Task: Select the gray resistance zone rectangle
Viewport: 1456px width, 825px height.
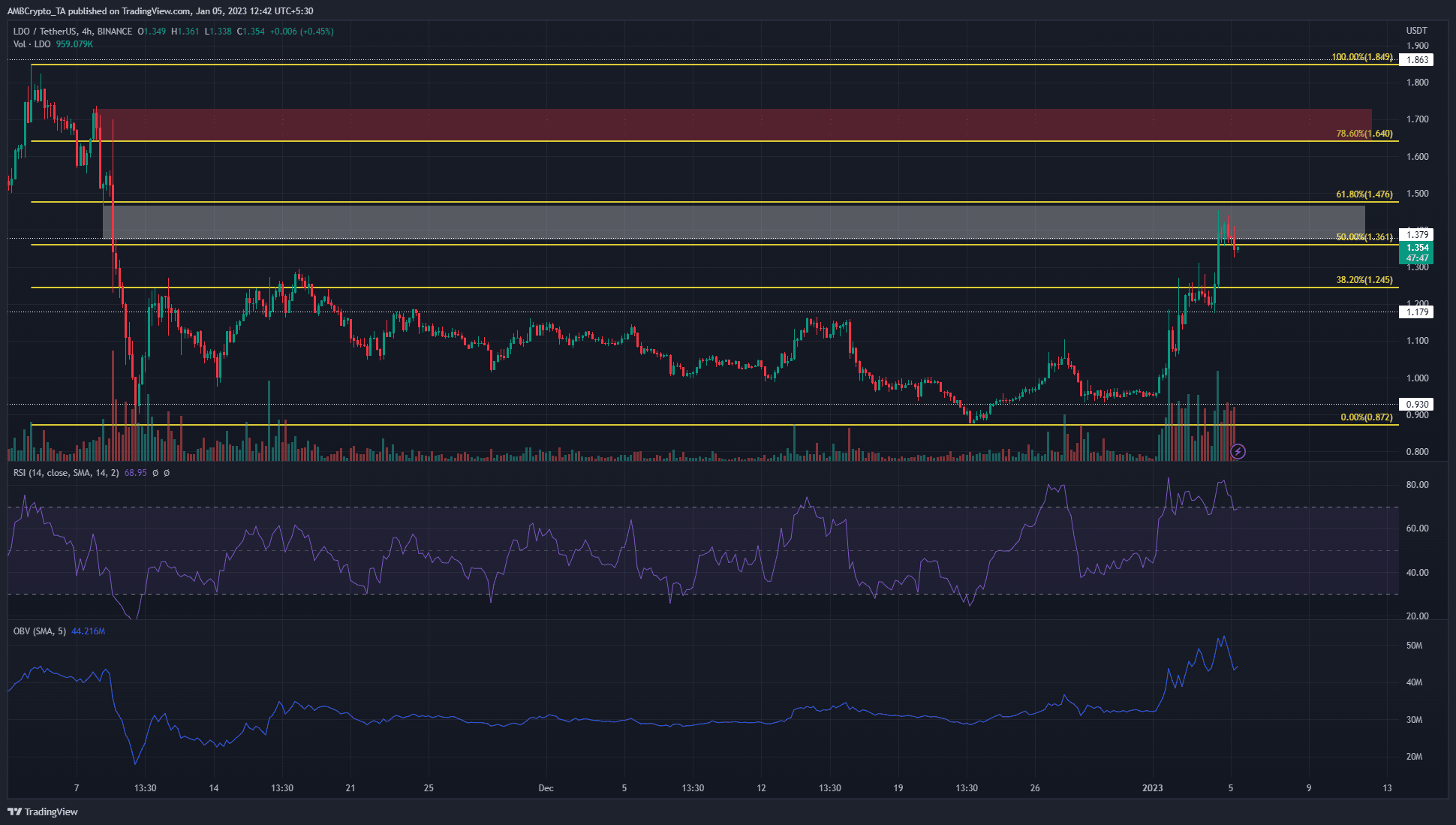Action: point(734,221)
